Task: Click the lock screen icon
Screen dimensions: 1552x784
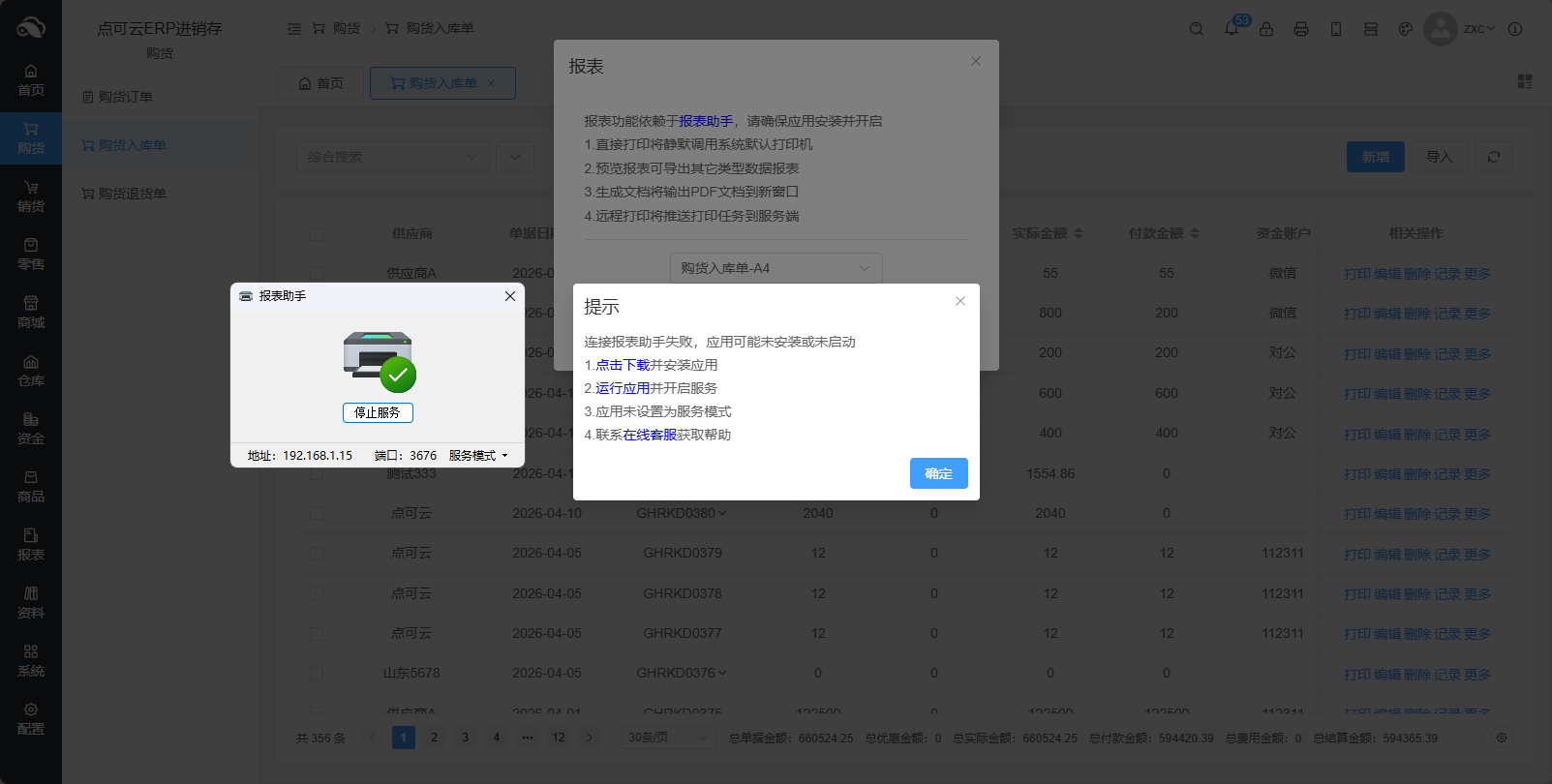Action: pyautogui.click(x=1265, y=29)
